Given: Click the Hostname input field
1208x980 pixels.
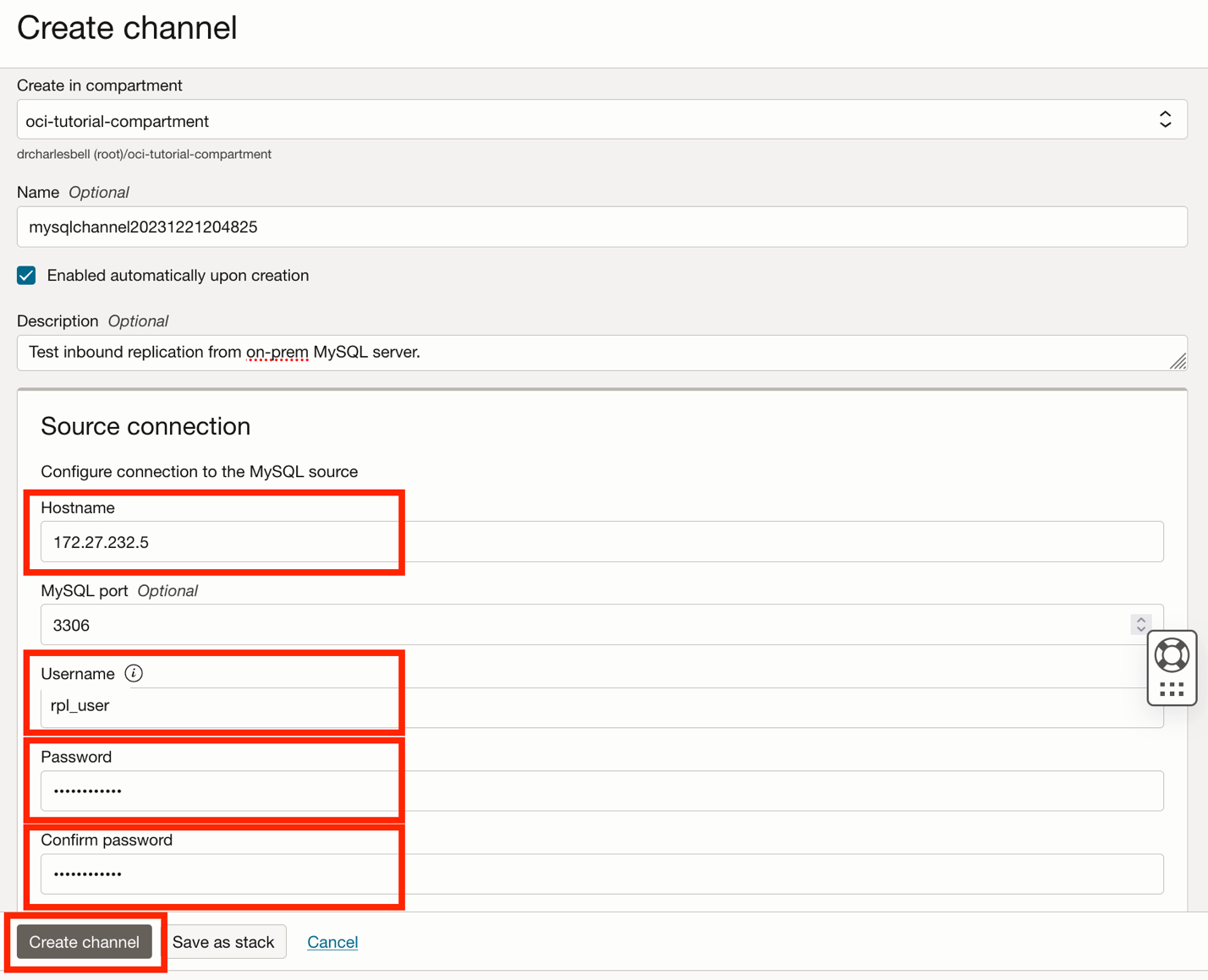Looking at the screenshot, I should (x=601, y=542).
